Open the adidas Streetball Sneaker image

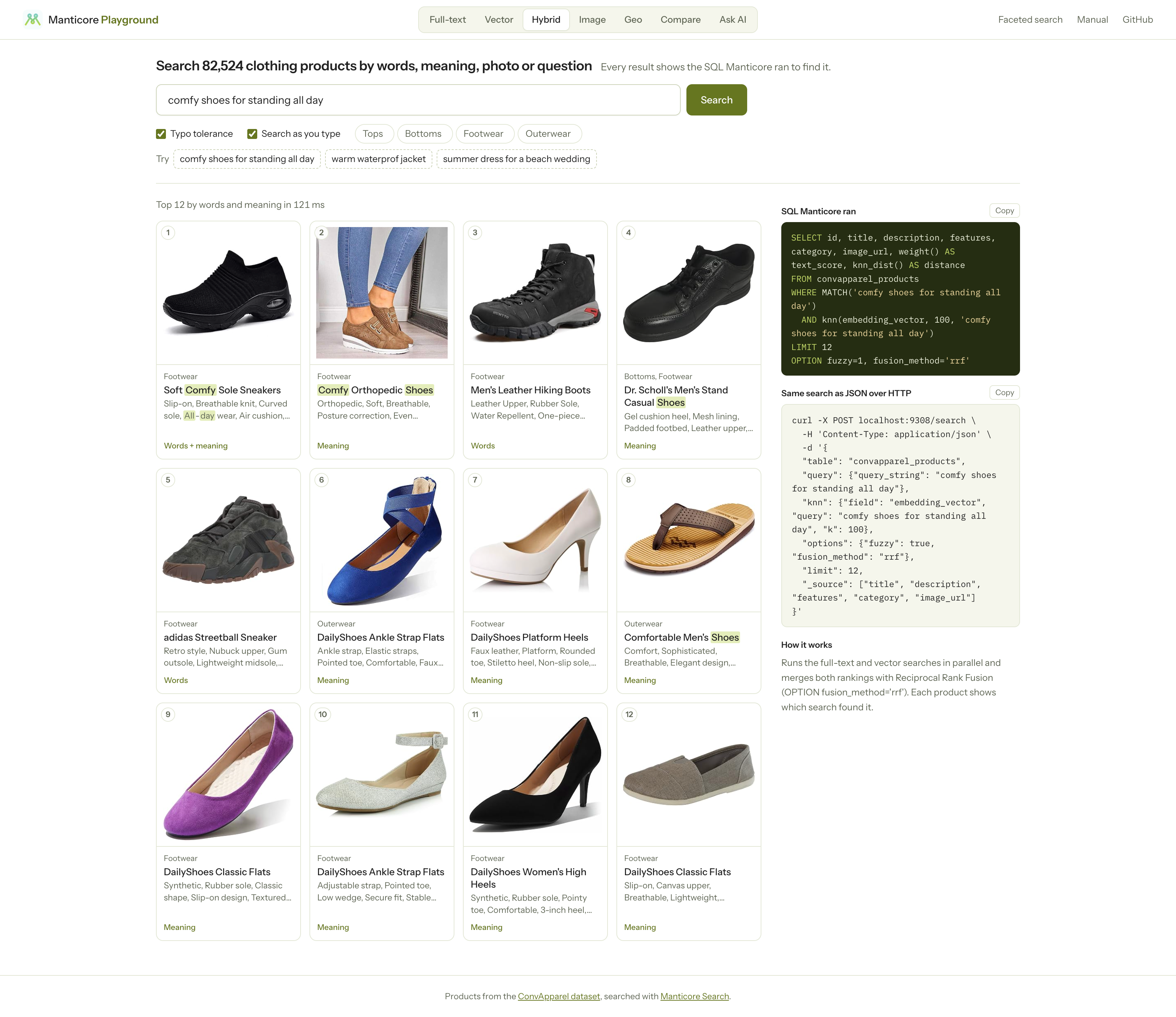point(228,540)
